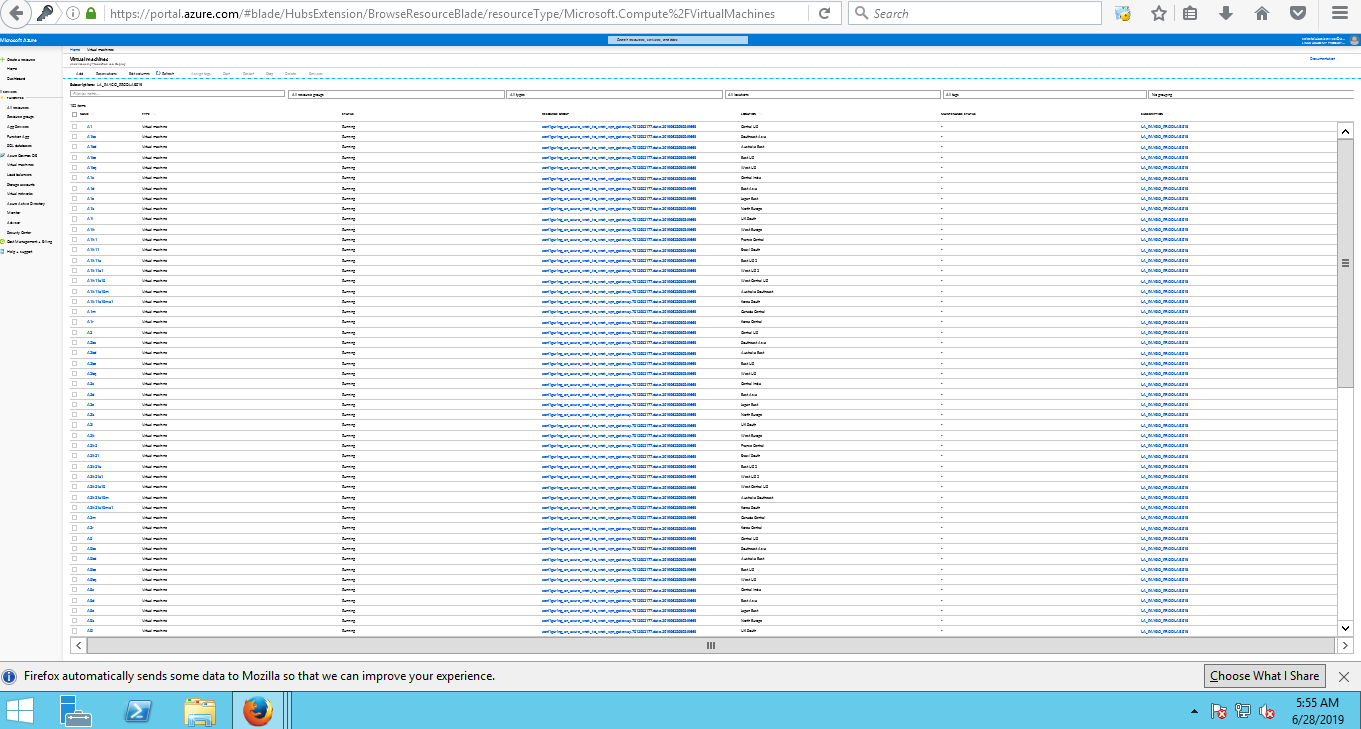Reload the page with the refresh icon
This screenshot has height=729, width=1361.
pyautogui.click(x=824, y=14)
